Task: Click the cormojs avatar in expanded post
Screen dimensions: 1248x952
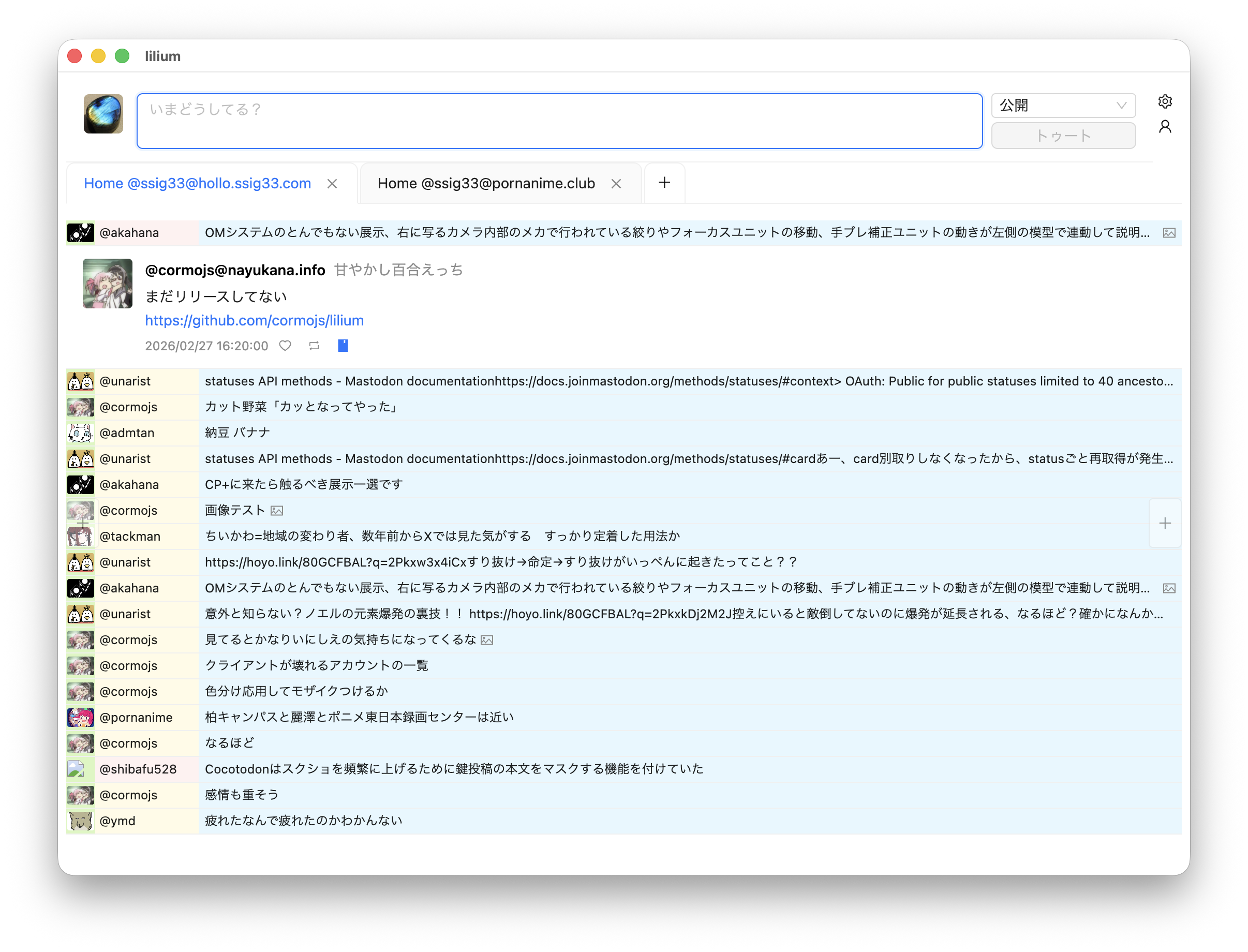Action: point(107,284)
